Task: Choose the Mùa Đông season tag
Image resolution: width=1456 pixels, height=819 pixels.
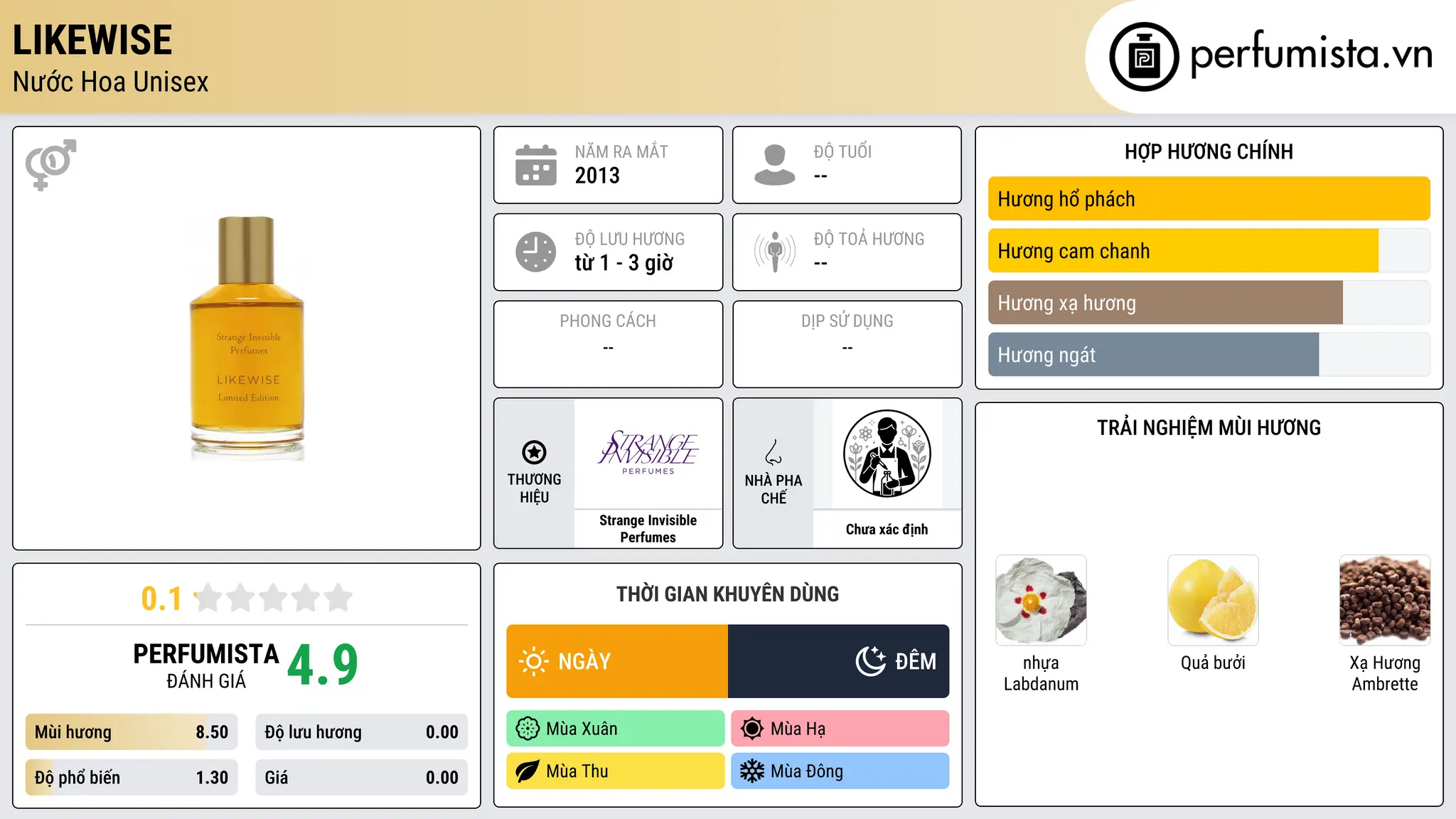Action: point(840,771)
